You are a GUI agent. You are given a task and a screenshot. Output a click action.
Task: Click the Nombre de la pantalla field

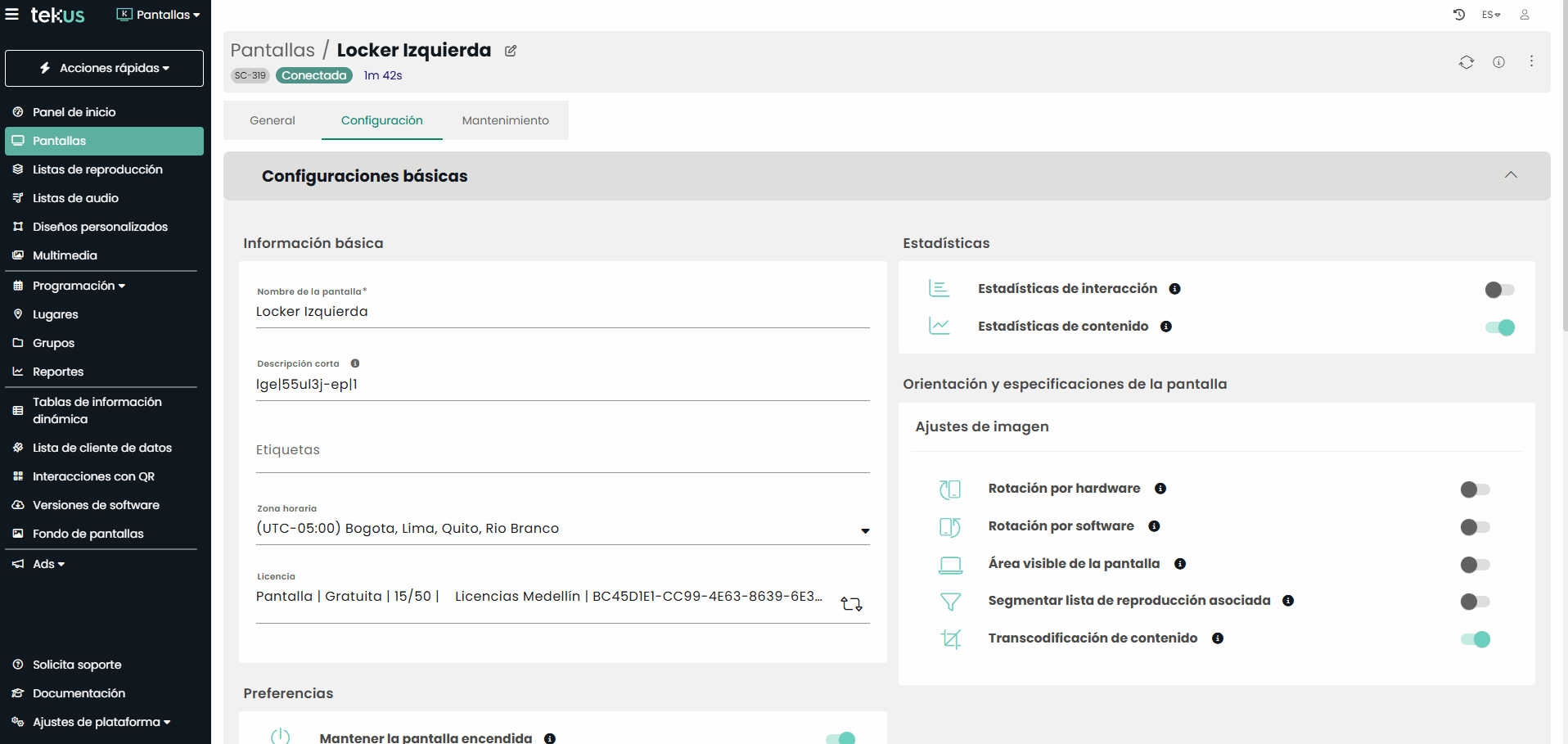(562, 311)
